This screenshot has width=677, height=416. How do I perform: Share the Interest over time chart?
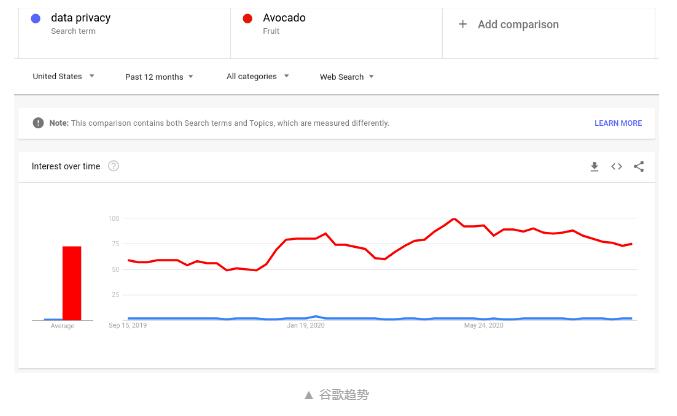[639, 166]
